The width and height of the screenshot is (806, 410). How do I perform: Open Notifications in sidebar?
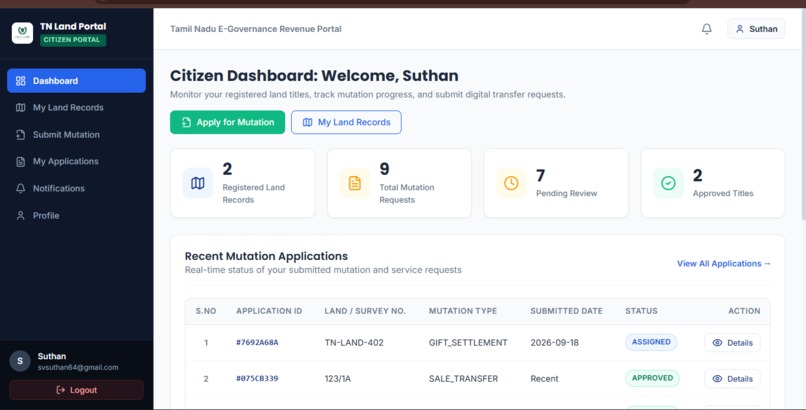coord(76,189)
